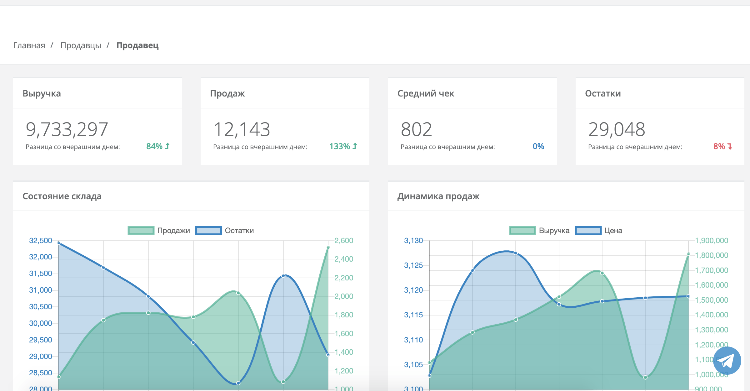Click the 32,500 left axis label

[41, 240]
